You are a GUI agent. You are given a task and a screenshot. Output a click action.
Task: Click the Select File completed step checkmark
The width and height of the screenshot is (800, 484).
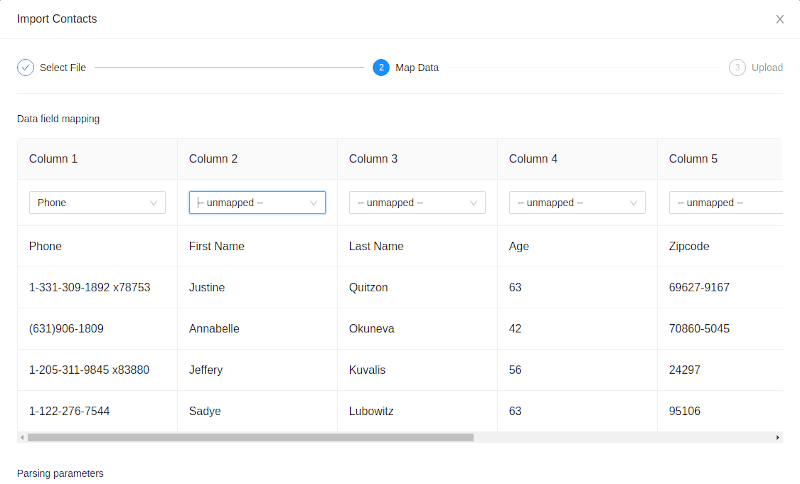pyautogui.click(x=26, y=67)
